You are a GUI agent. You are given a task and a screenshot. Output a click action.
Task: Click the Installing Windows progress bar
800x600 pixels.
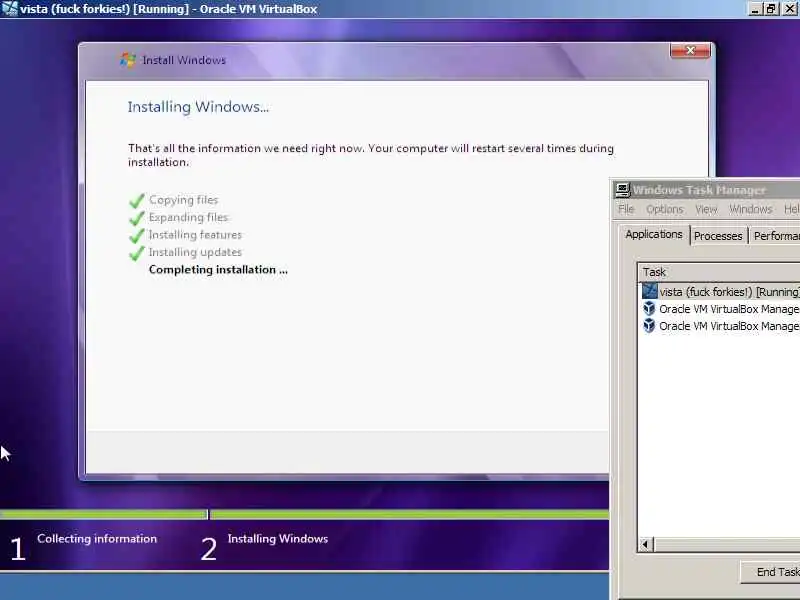coord(410,514)
